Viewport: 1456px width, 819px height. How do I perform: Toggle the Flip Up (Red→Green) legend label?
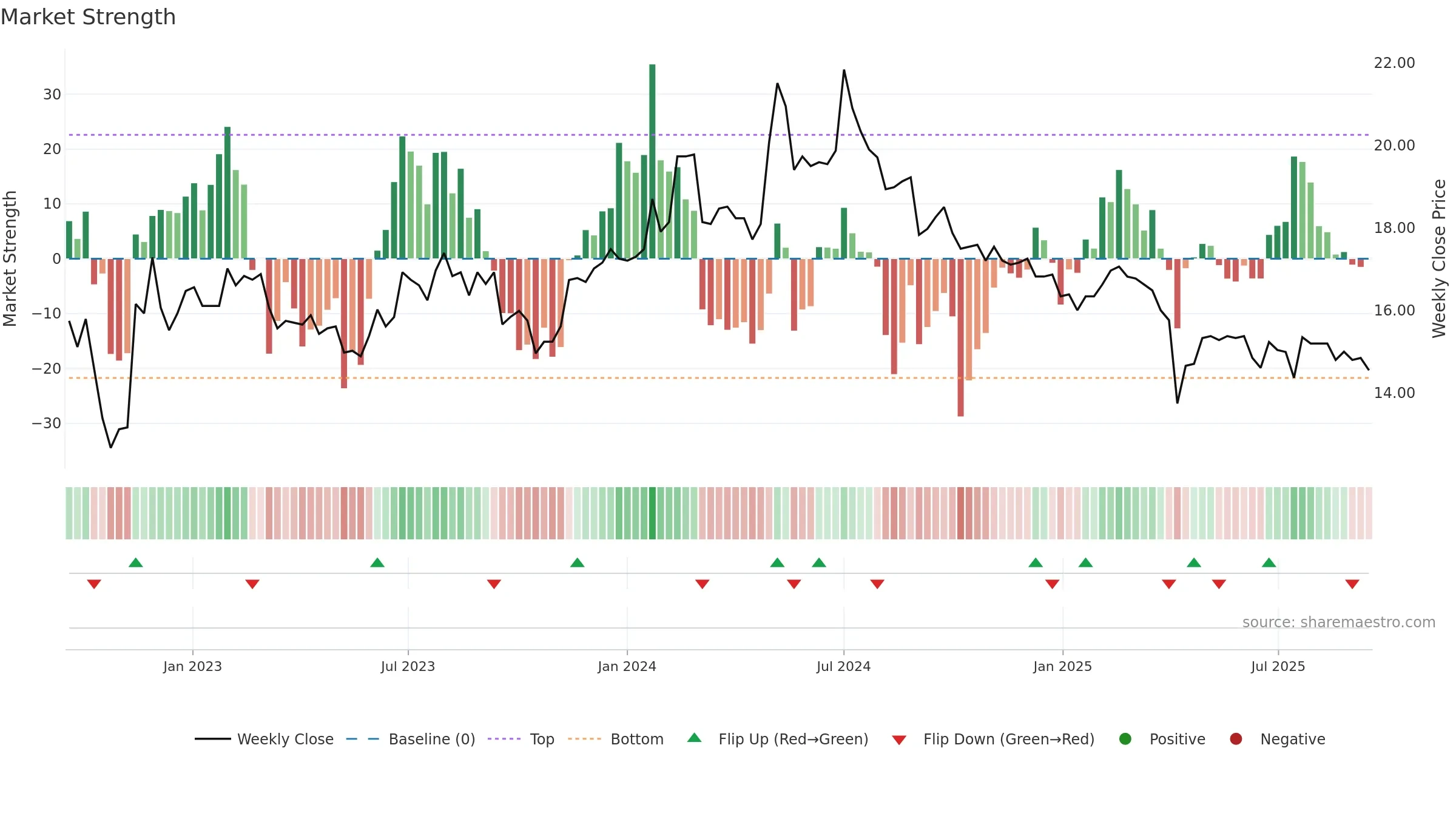794,740
